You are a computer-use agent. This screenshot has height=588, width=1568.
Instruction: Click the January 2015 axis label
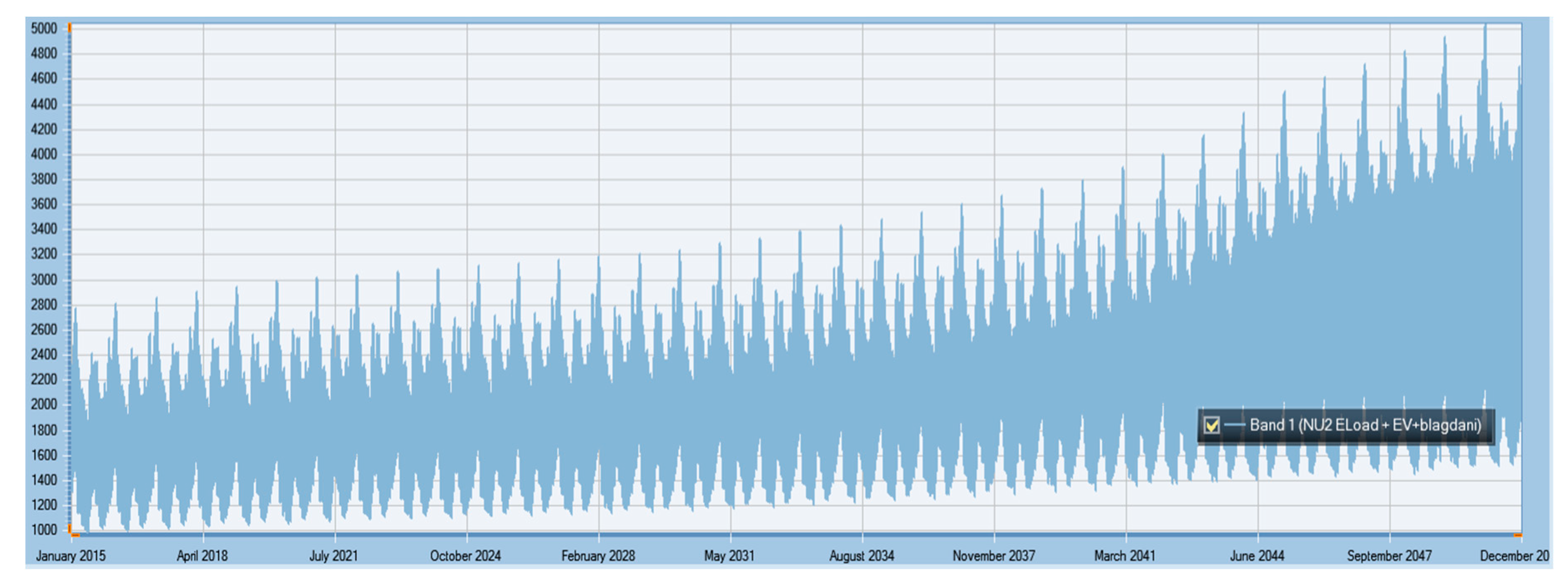[x=71, y=556]
